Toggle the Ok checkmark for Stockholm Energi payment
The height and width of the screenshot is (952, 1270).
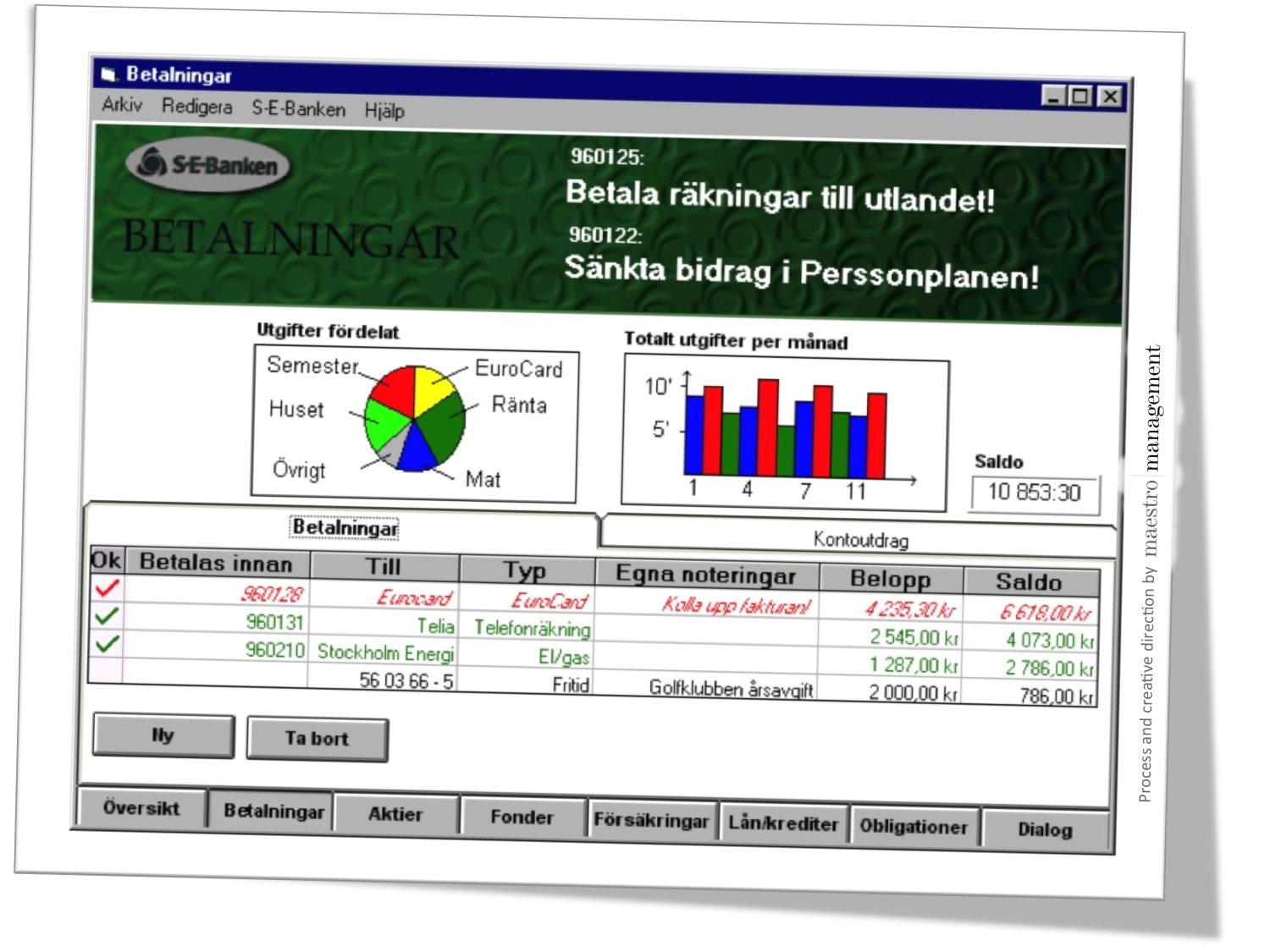(108, 643)
